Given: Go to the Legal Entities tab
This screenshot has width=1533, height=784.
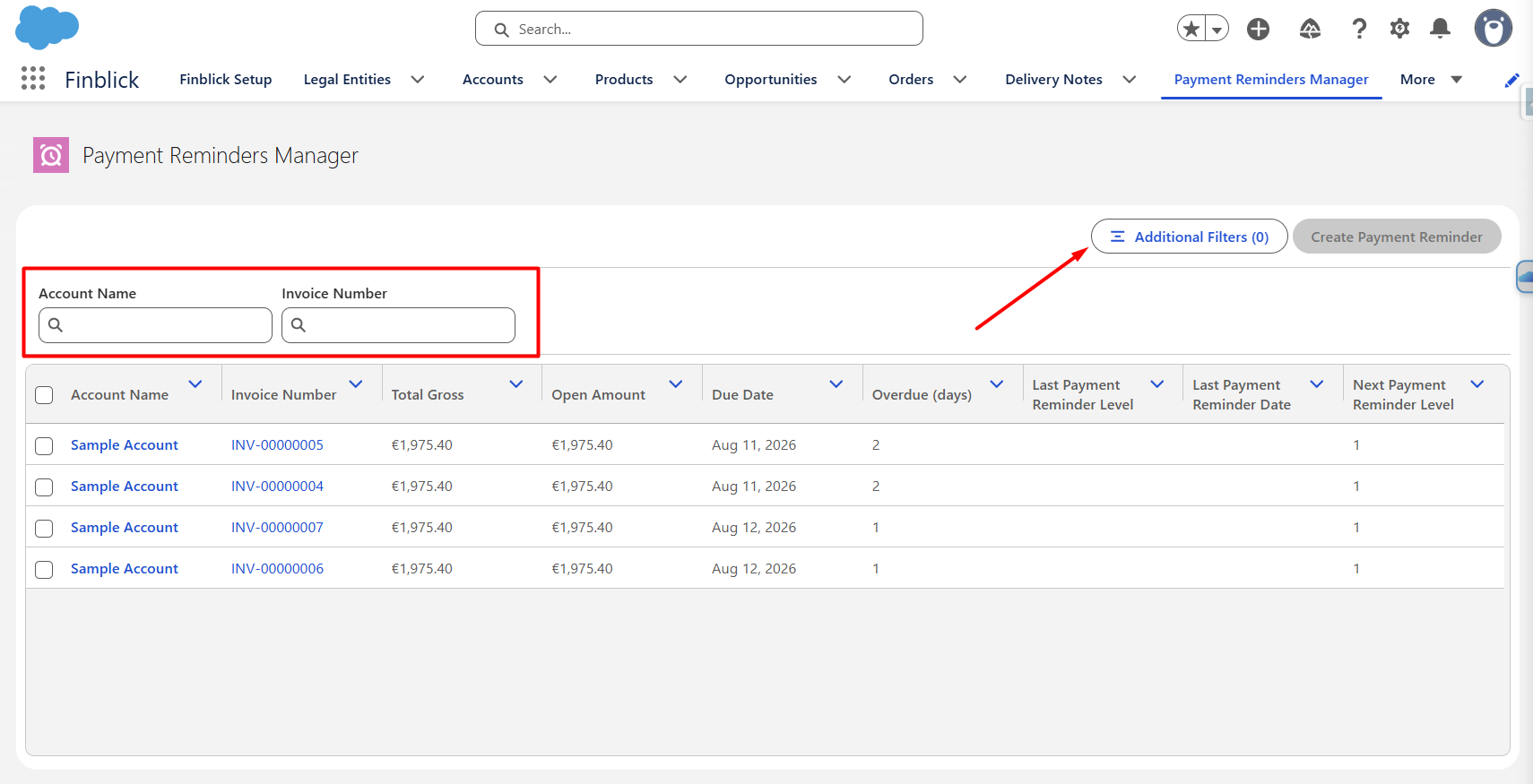Looking at the screenshot, I should pos(347,80).
